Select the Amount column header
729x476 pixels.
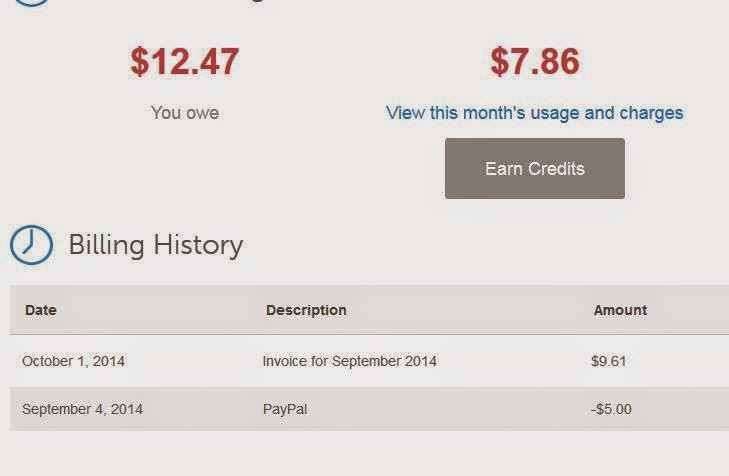coord(620,310)
